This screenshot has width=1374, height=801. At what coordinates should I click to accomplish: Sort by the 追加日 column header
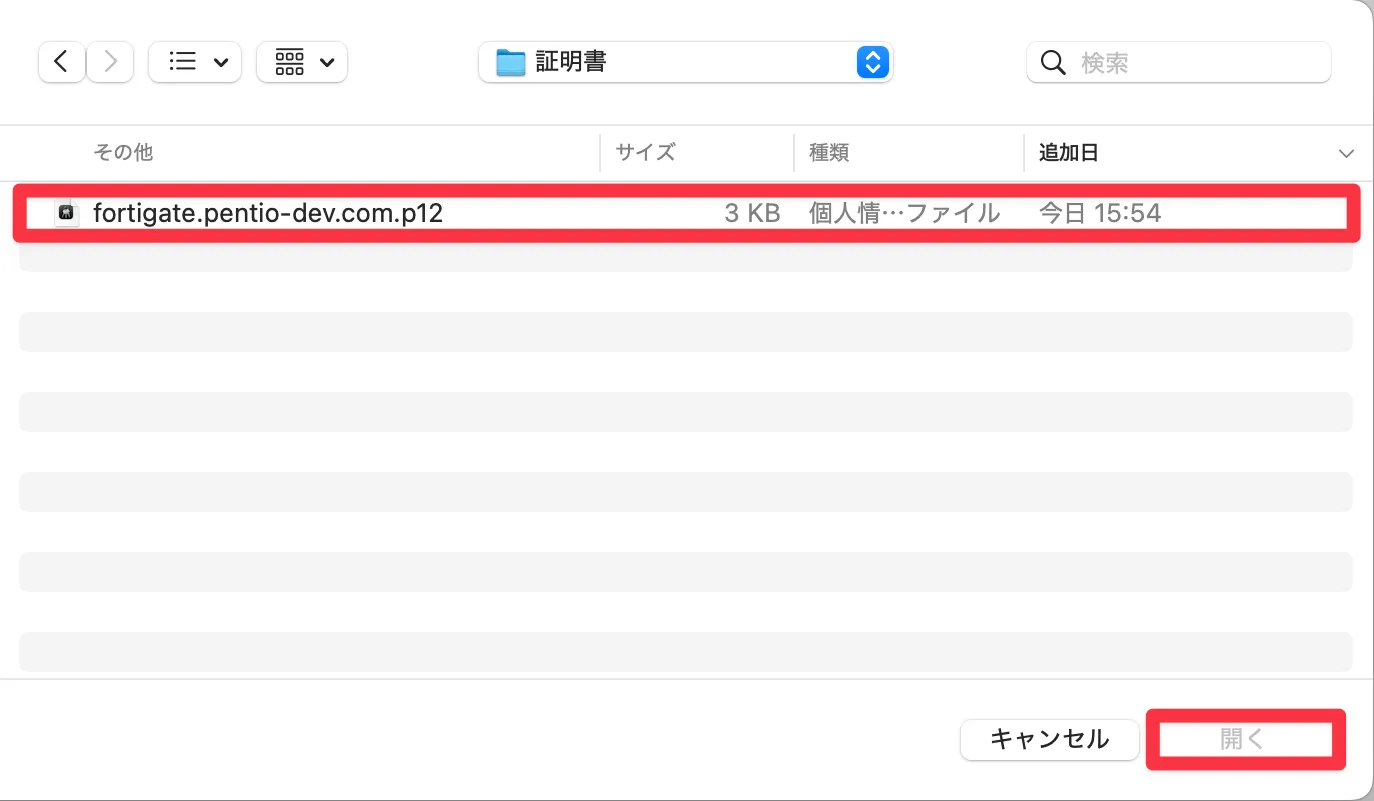point(1069,153)
